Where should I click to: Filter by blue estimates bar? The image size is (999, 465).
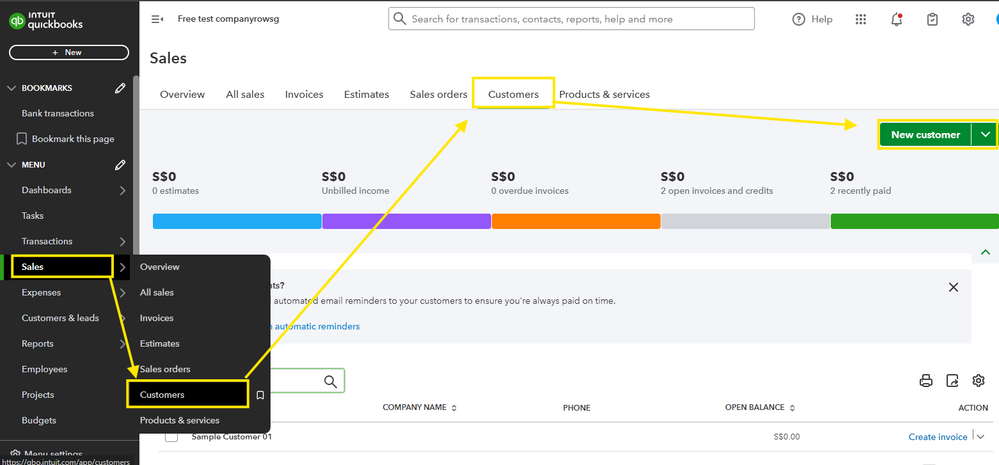pyautogui.click(x=237, y=221)
